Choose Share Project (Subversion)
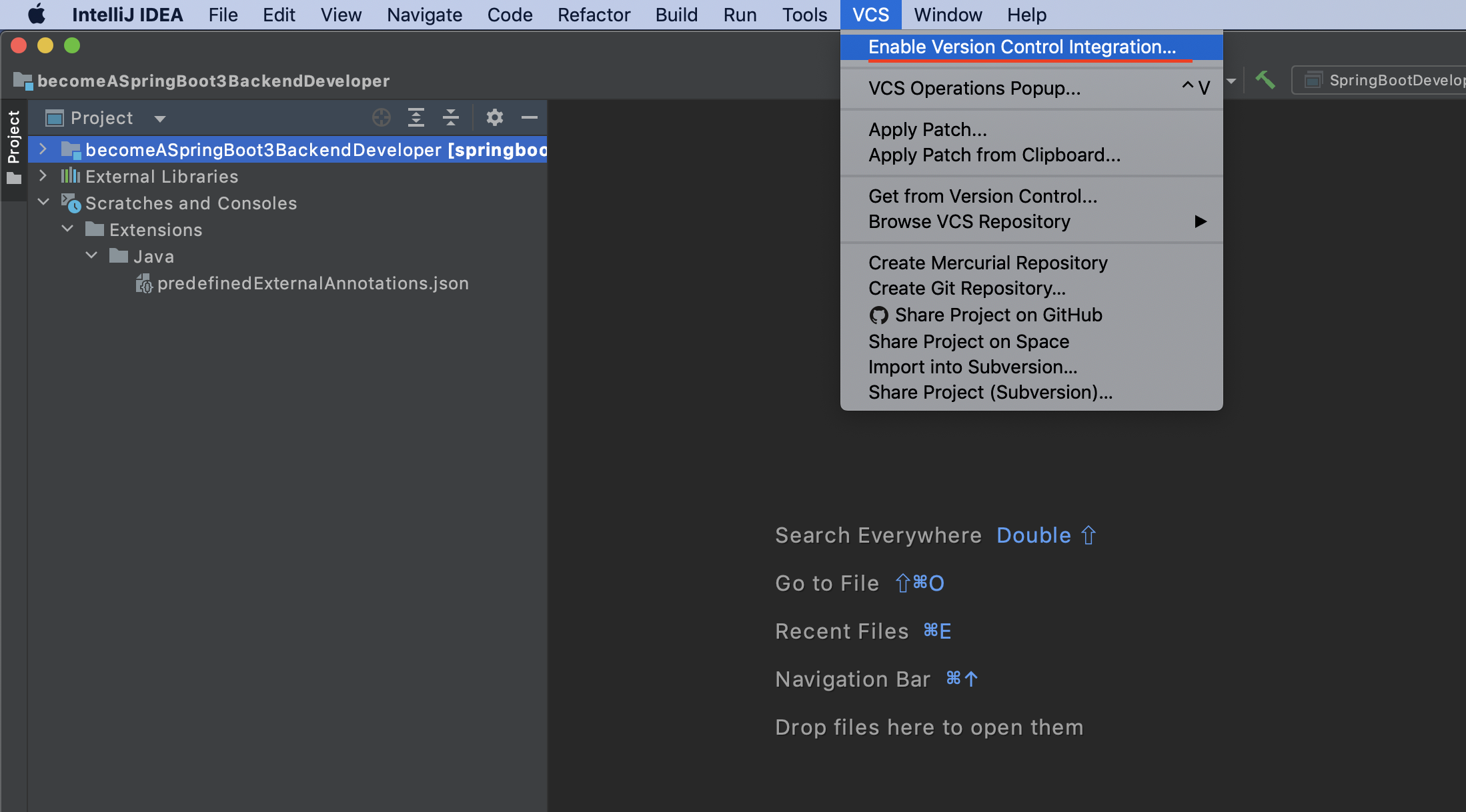The width and height of the screenshot is (1466, 812). point(1031,392)
